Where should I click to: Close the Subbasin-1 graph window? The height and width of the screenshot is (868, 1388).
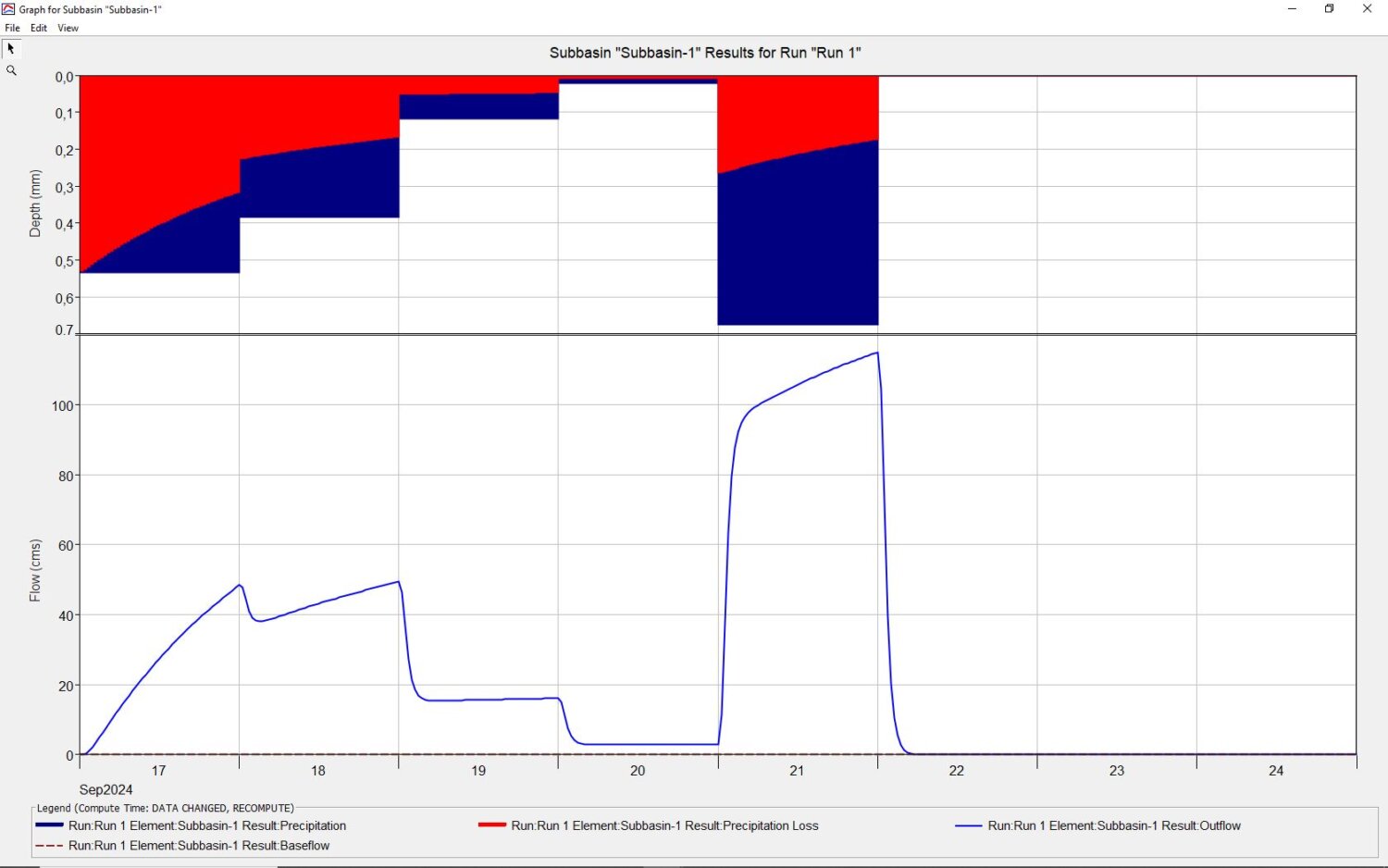coord(1367,9)
